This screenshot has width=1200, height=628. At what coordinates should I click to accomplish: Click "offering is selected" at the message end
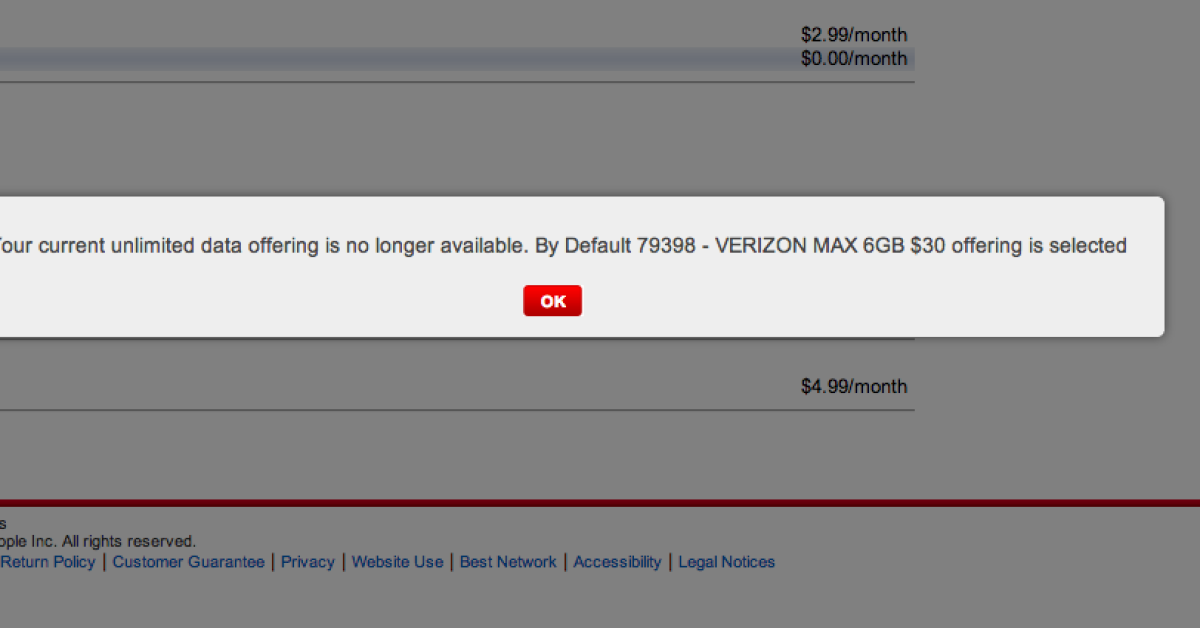click(1039, 246)
